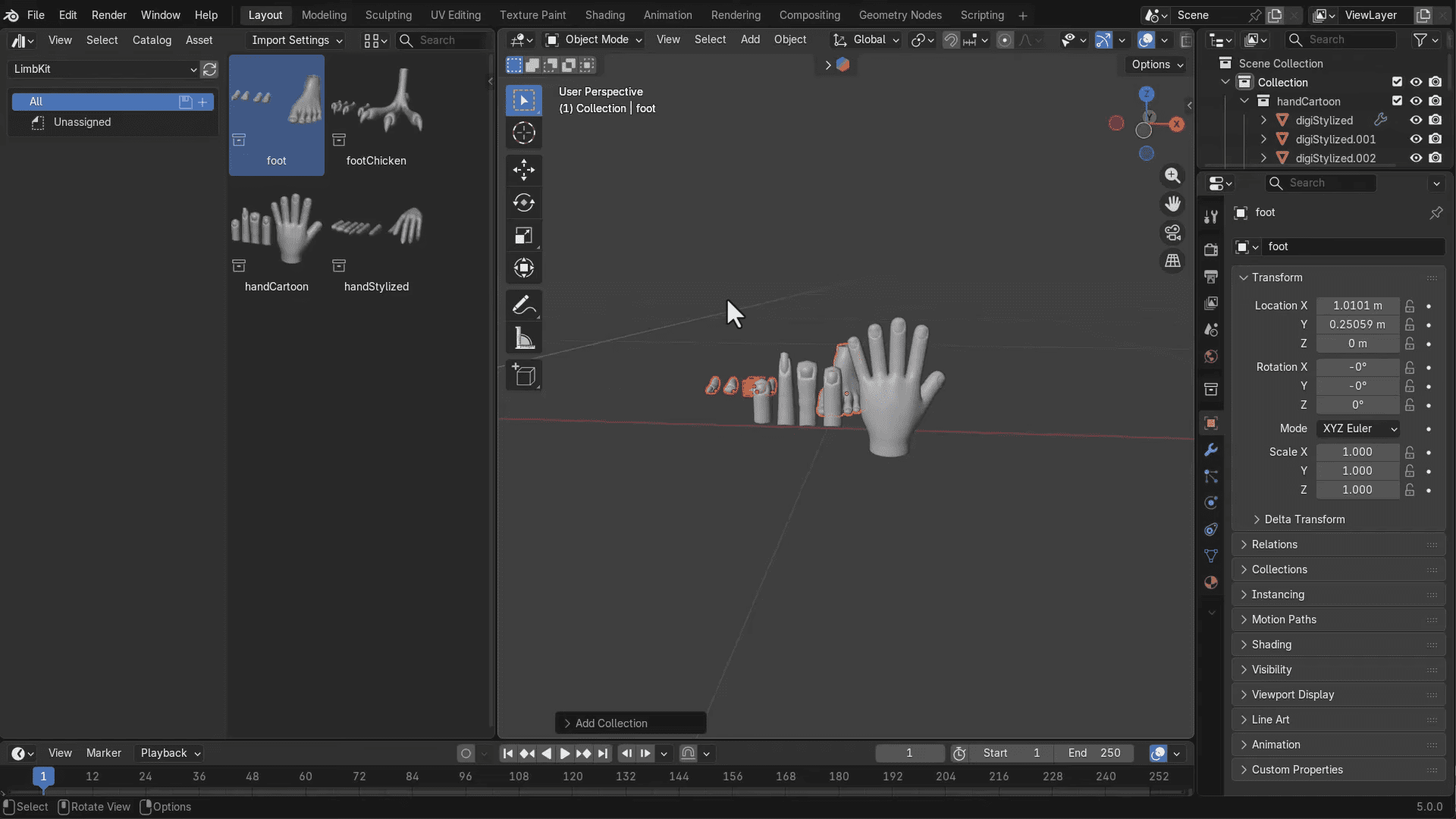
Task: Click the viewport zoom magnifier icon
Action: pos(1172,175)
